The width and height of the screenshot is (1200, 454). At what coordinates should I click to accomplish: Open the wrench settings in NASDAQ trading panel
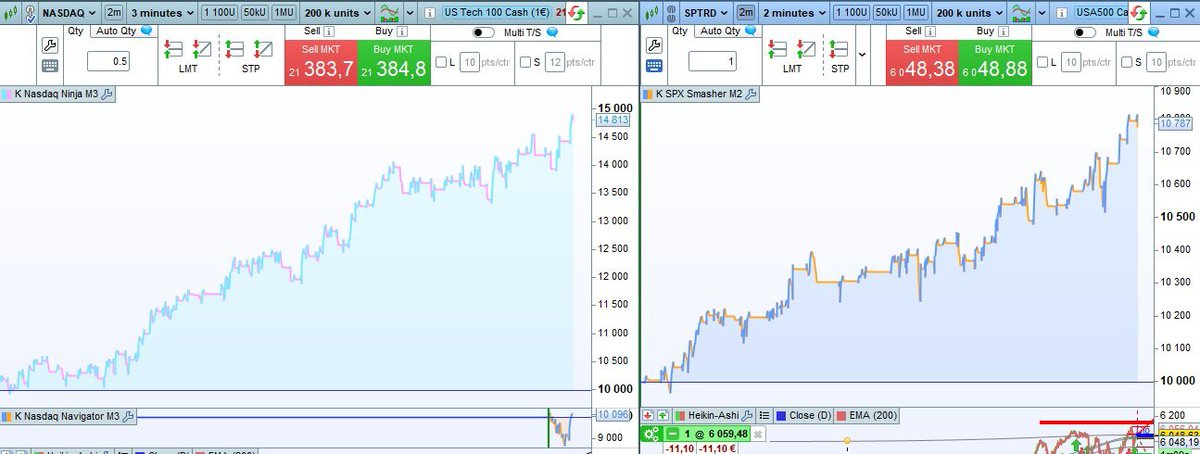pyautogui.click(x=49, y=45)
